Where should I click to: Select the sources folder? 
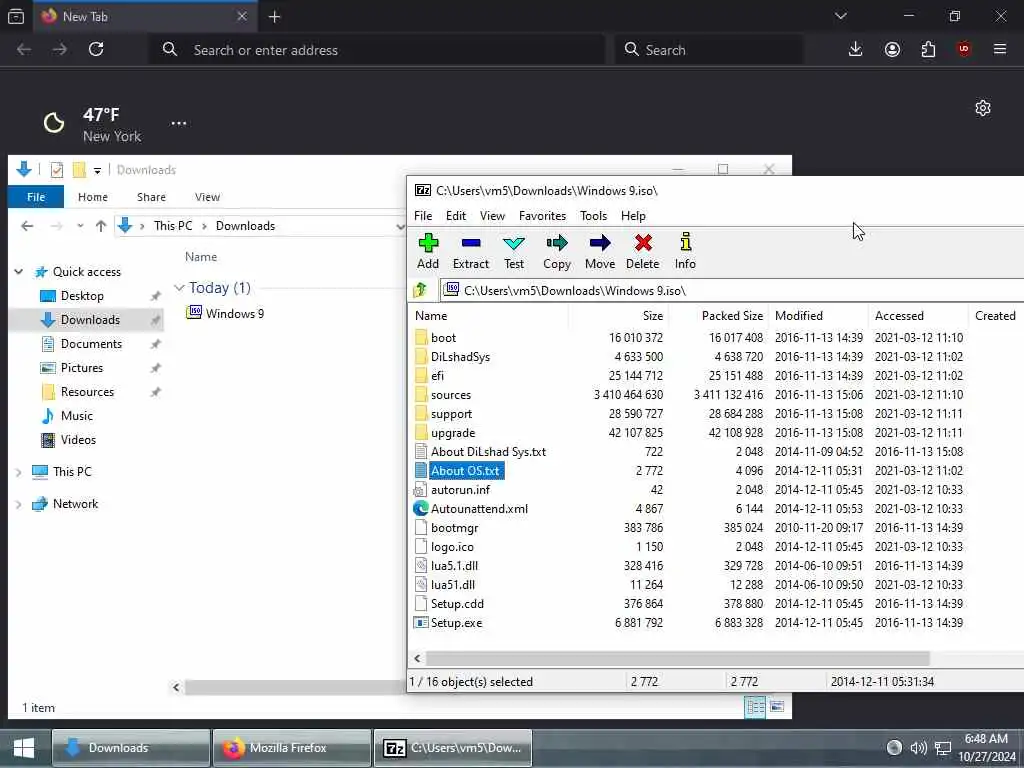[451, 394]
